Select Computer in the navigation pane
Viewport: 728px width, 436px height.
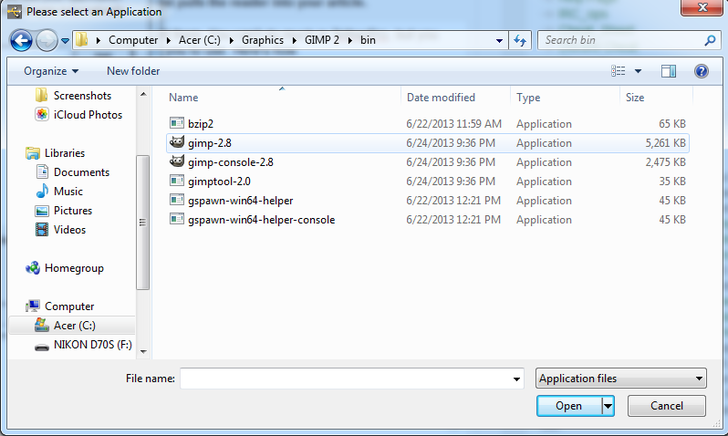(x=60, y=306)
